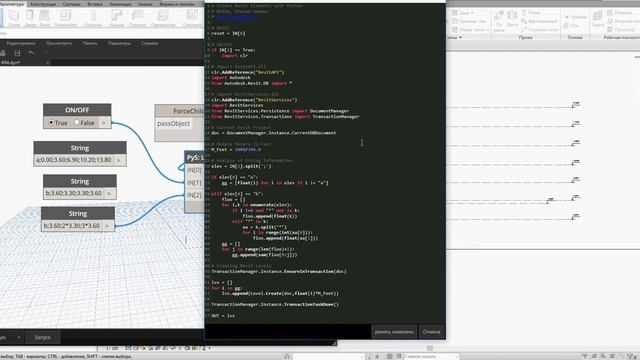Open Dynamo Параметры menu
This screenshot has height=360, width=640.
119,43
